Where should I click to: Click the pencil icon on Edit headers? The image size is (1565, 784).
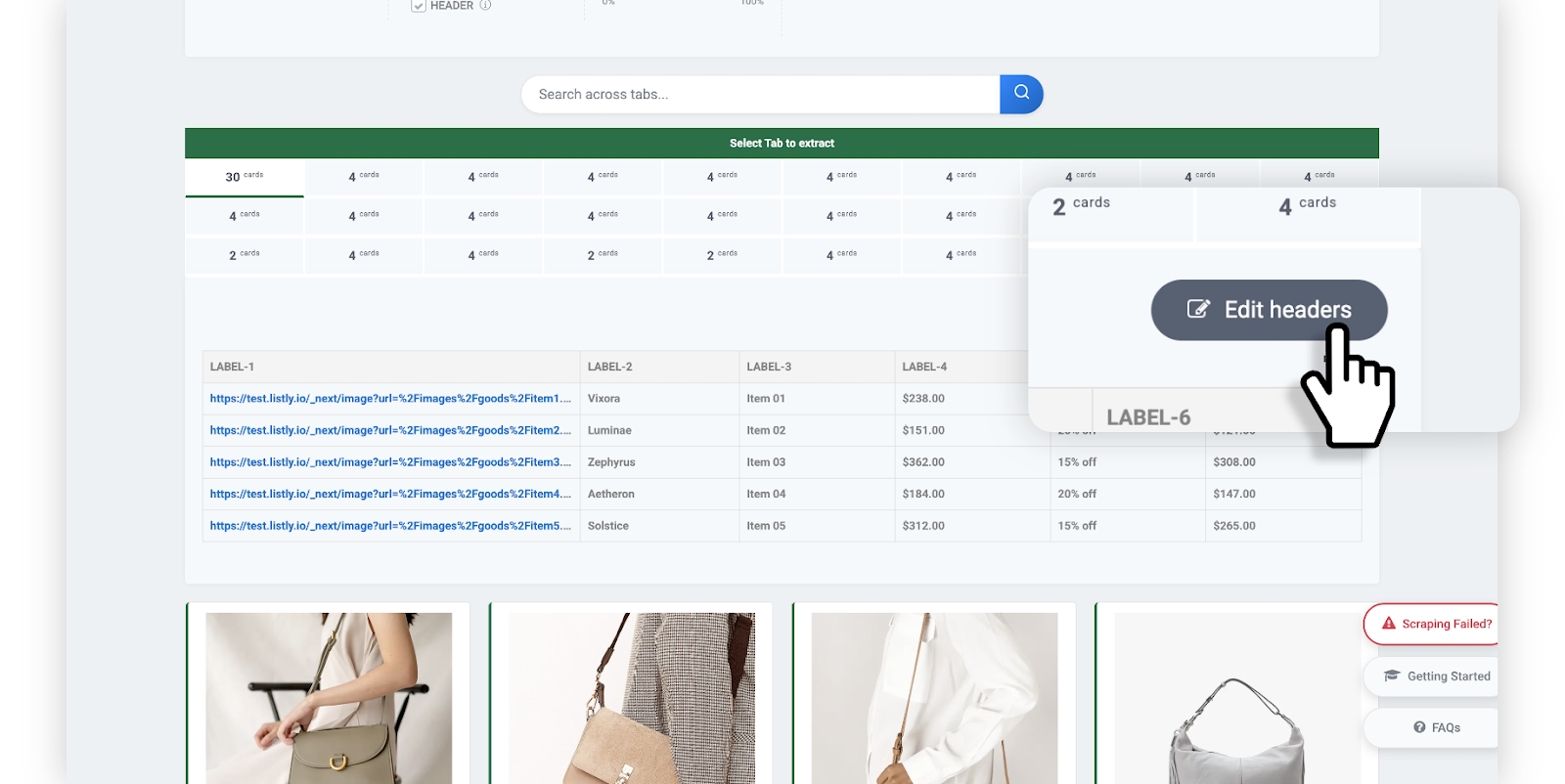tap(1198, 309)
